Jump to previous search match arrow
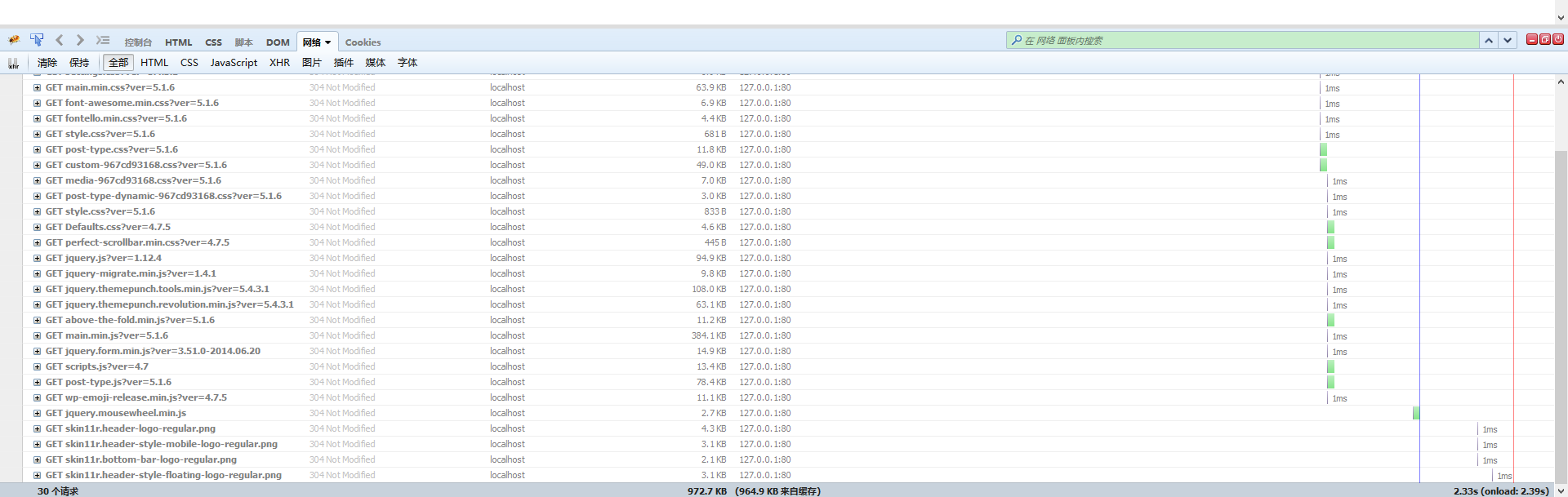 pos(1489,40)
